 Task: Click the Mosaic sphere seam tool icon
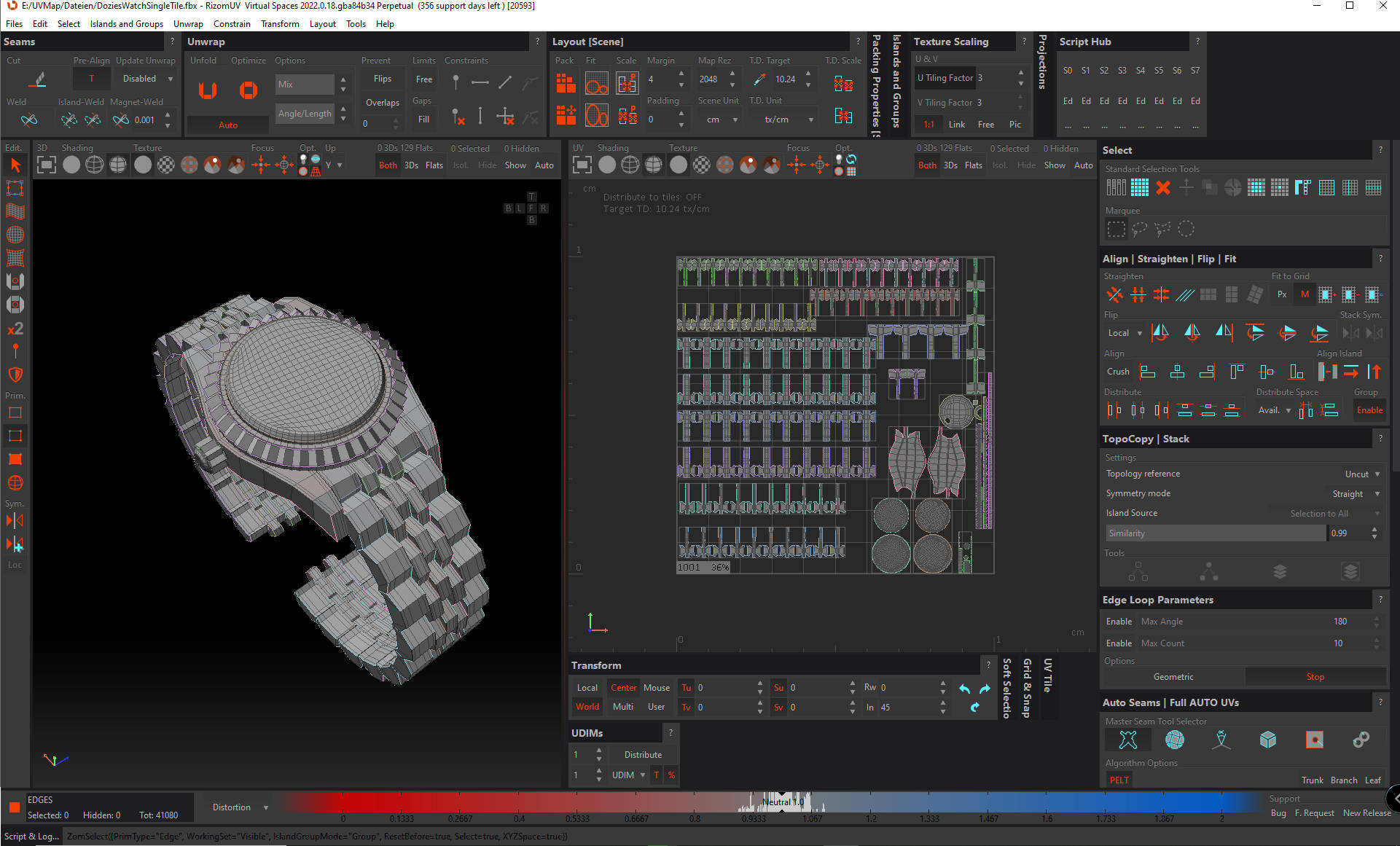pyautogui.click(x=1175, y=740)
